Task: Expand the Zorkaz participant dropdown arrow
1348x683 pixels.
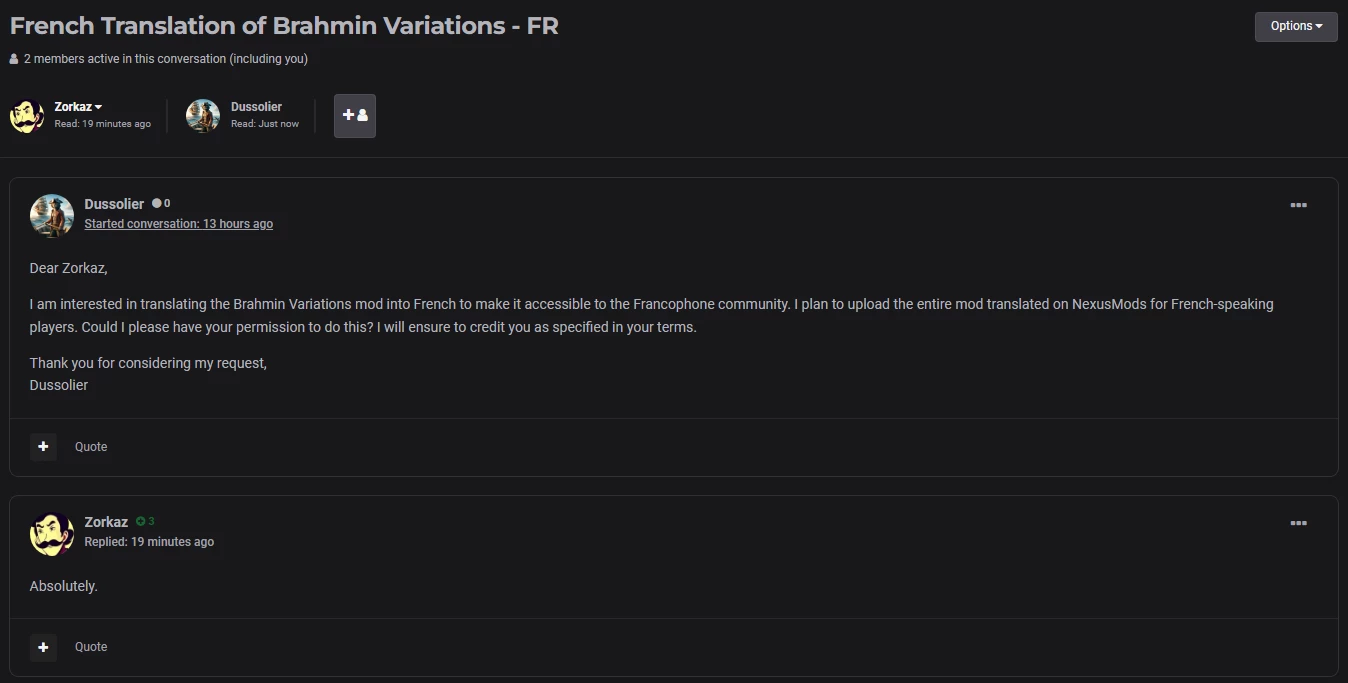Action: pos(98,107)
